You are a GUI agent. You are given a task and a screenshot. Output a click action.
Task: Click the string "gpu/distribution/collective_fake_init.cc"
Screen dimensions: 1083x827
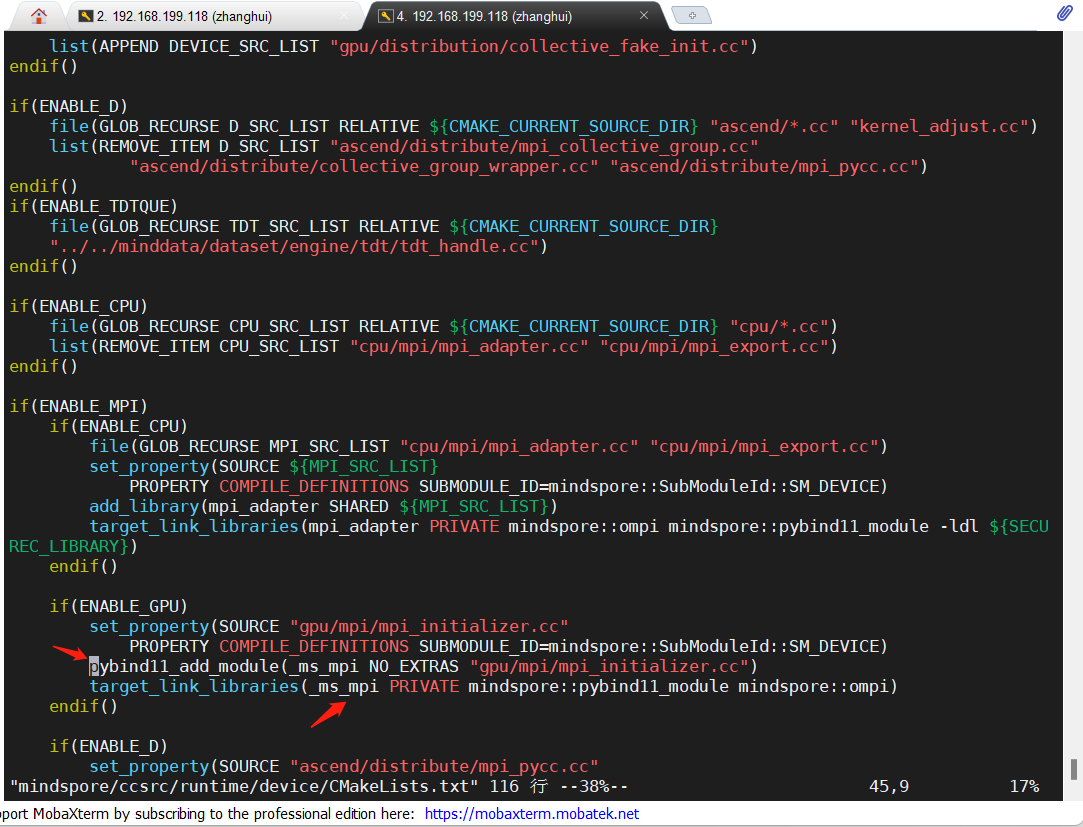pyautogui.click(x=539, y=46)
